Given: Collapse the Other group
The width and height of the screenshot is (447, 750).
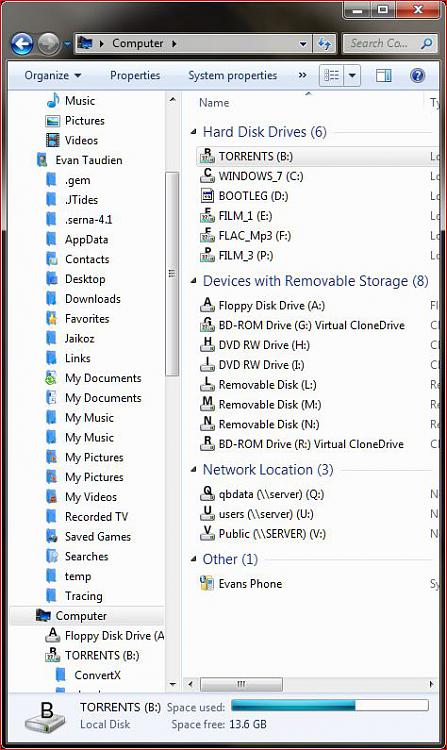Looking at the screenshot, I should pos(193,559).
